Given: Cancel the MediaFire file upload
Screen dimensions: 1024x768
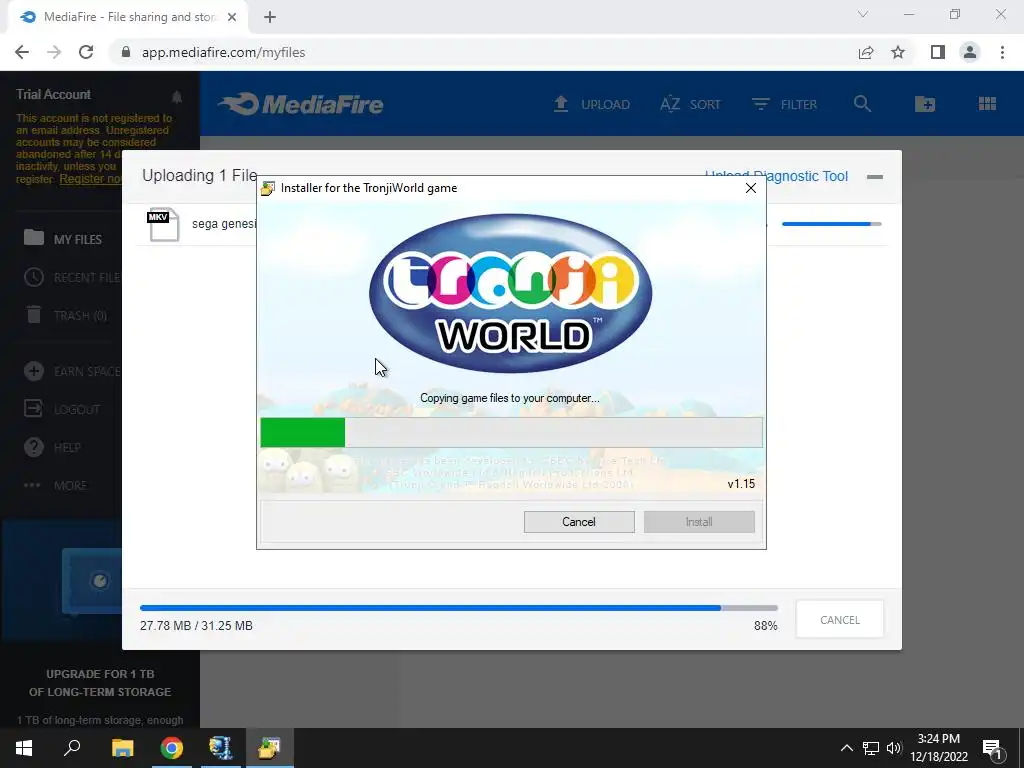Looking at the screenshot, I should point(839,620).
